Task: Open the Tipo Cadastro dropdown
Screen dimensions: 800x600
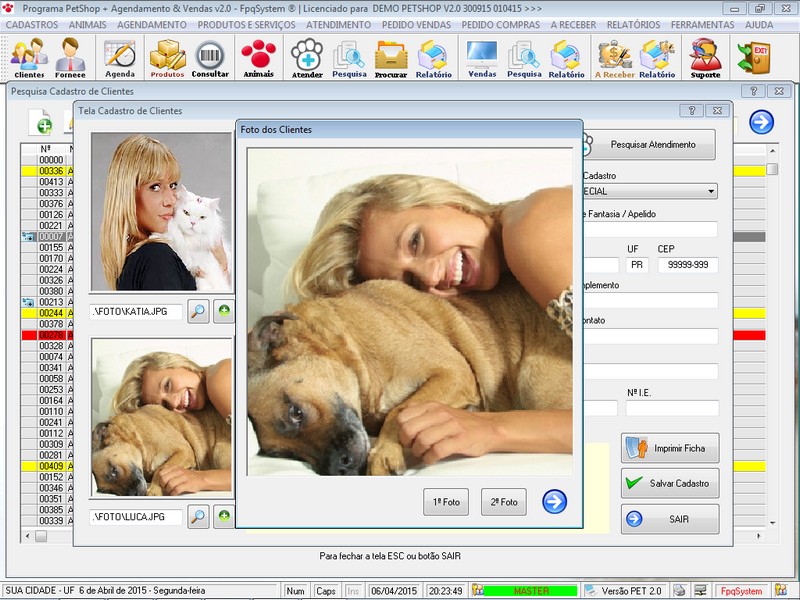Action: pyautogui.click(x=710, y=191)
